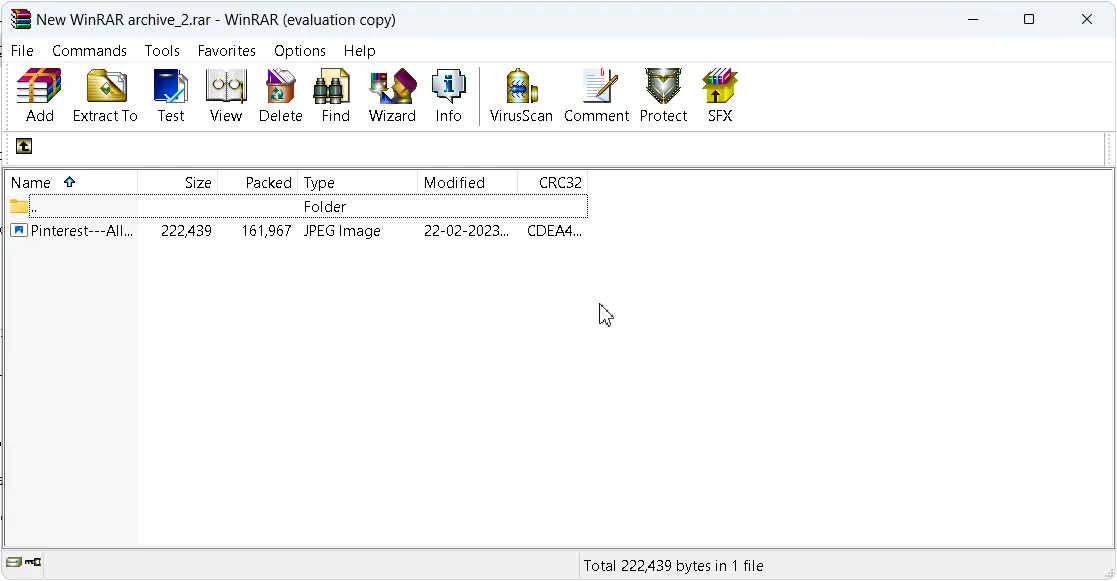Click the archive icon on the status bar
Viewport: 1117px width, 581px height.
(13, 562)
